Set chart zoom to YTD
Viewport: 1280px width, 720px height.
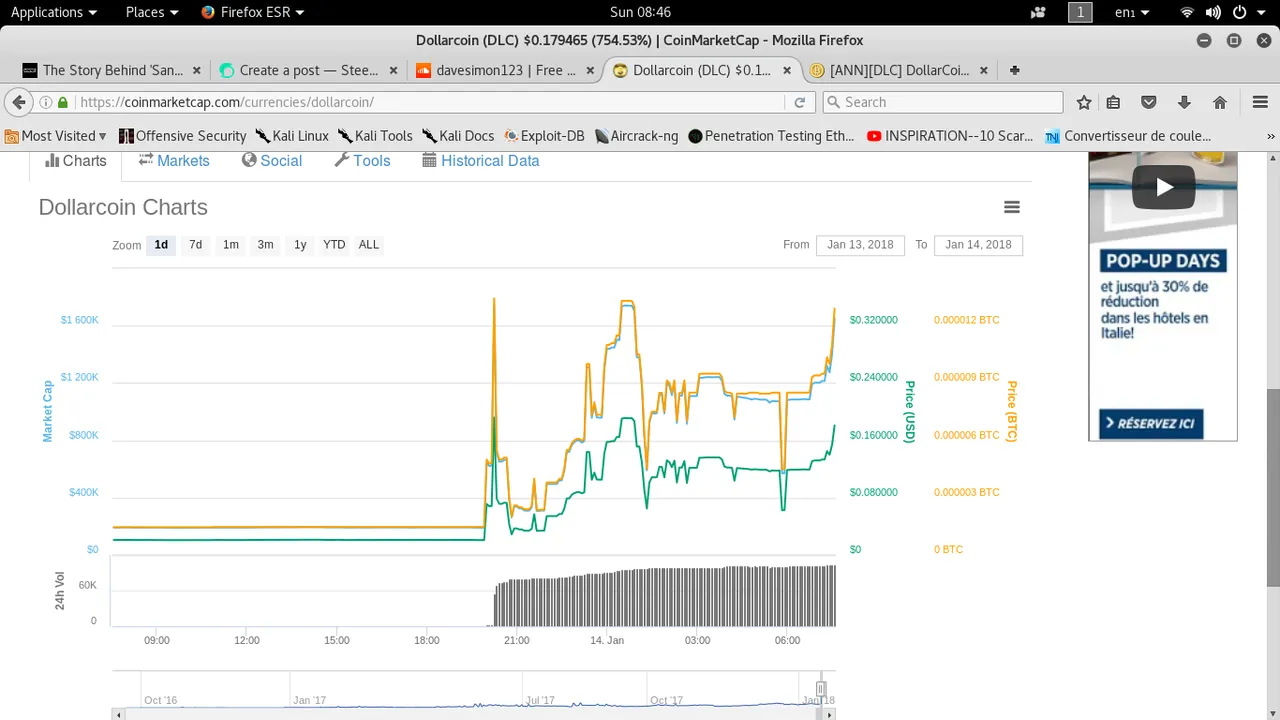point(334,245)
